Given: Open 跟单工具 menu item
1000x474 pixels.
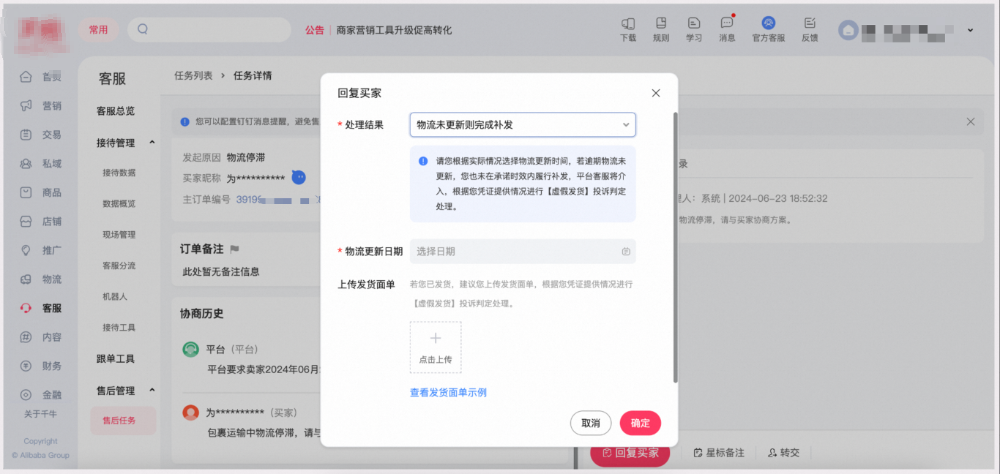Looking at the screenshot, I should pos(115,359).
